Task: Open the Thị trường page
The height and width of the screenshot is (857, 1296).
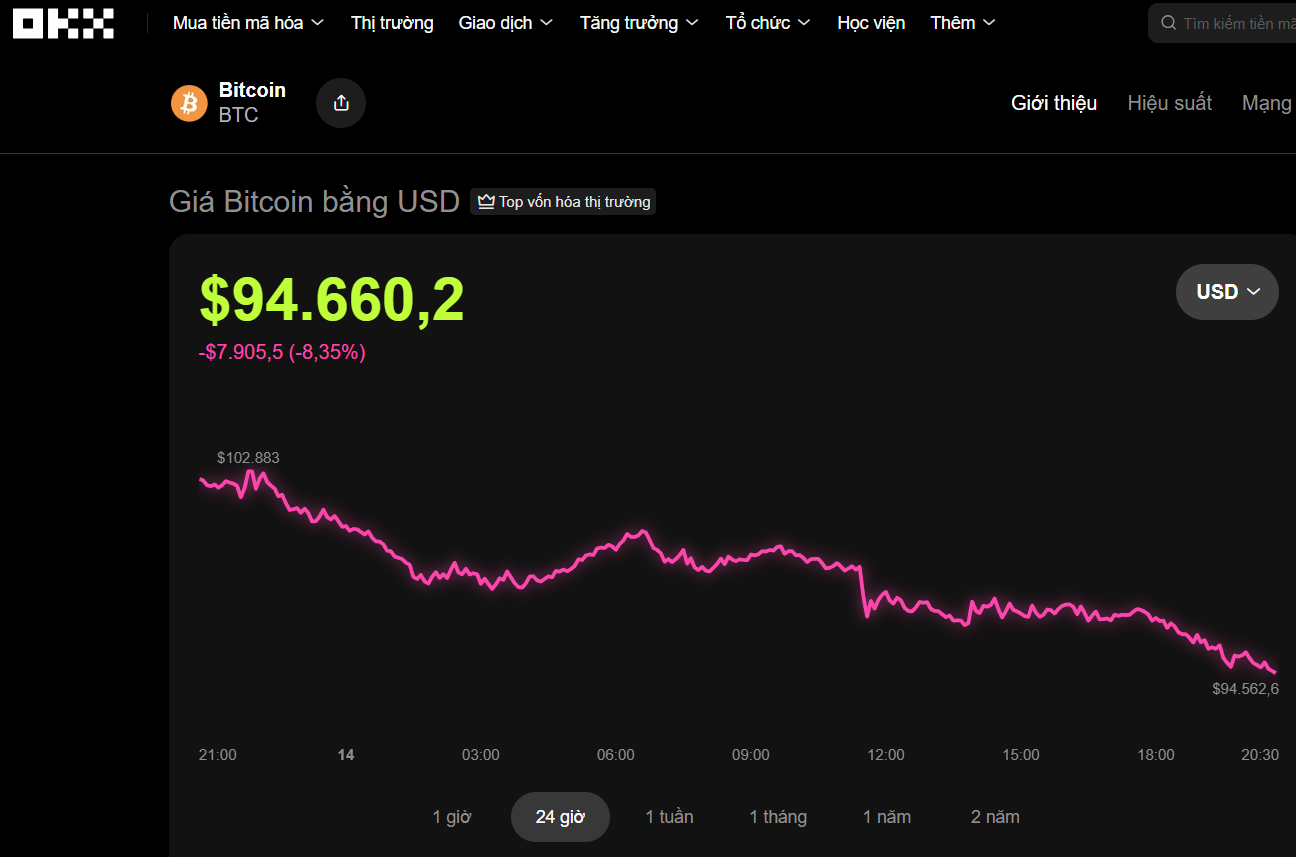Action: (392, 23)
